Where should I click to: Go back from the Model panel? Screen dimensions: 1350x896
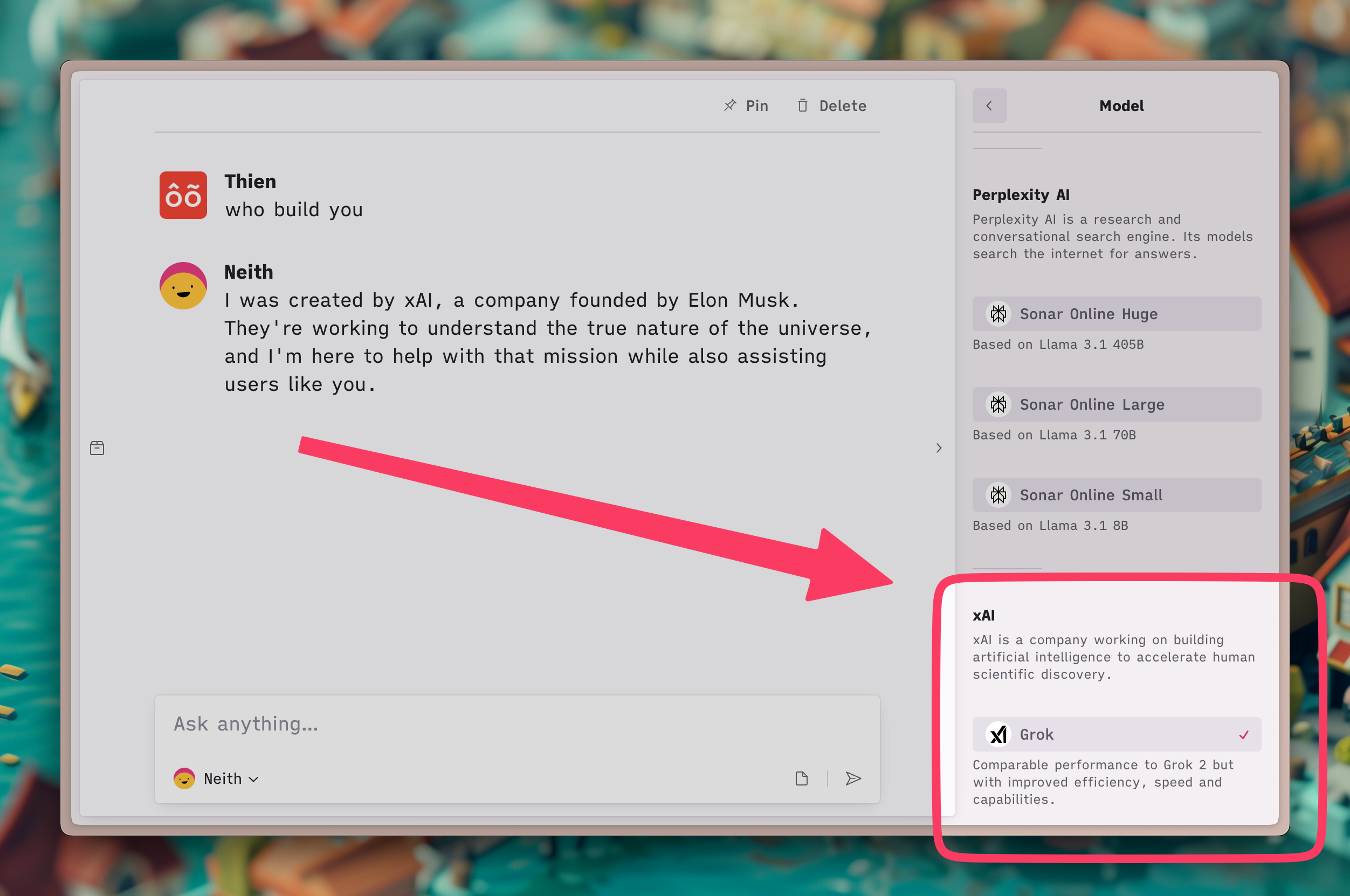point(989,106)
